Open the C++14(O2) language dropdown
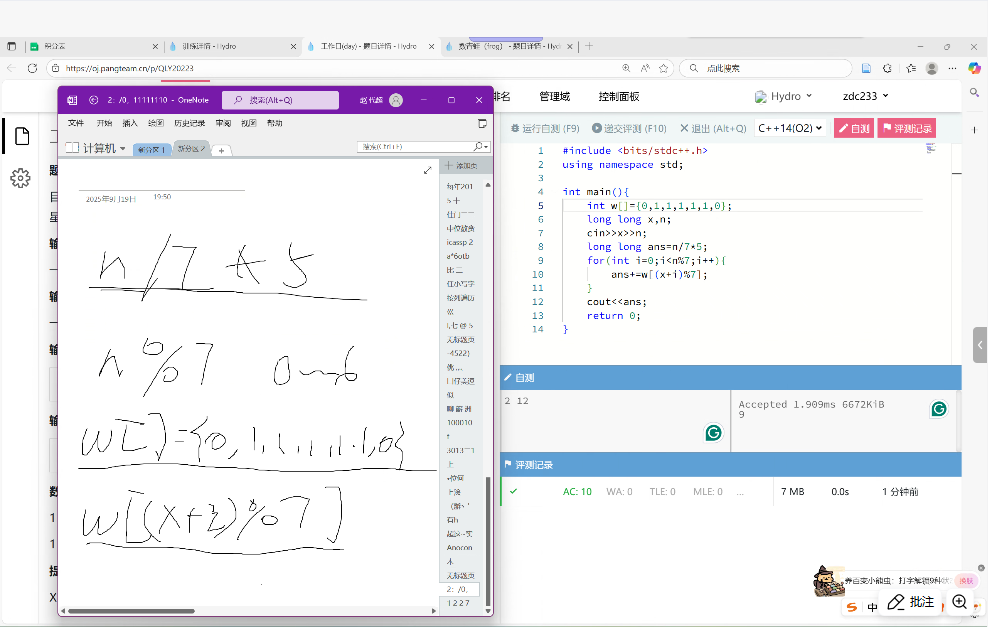 click(x=790, y=128)
